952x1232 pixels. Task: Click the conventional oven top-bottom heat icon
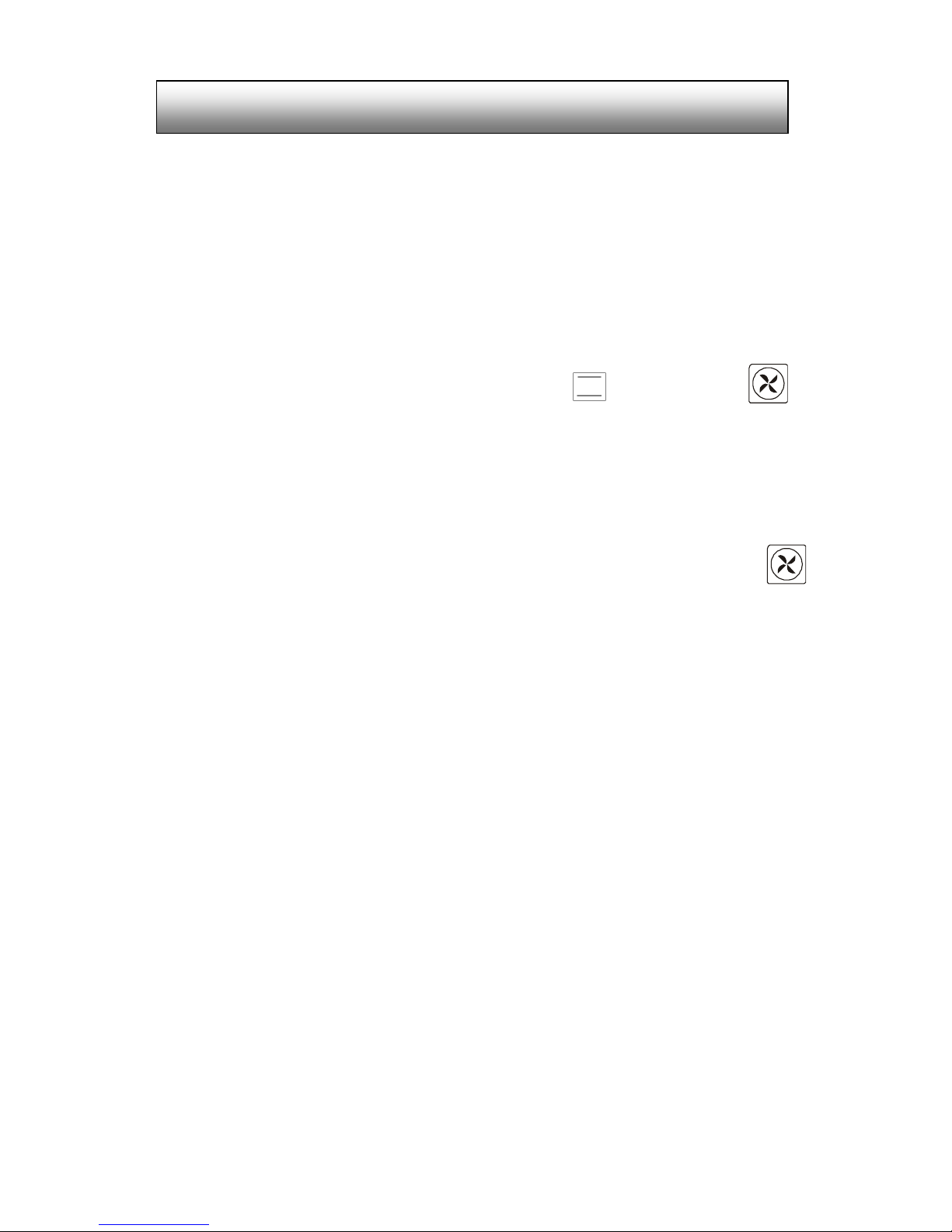pos(589,386)
